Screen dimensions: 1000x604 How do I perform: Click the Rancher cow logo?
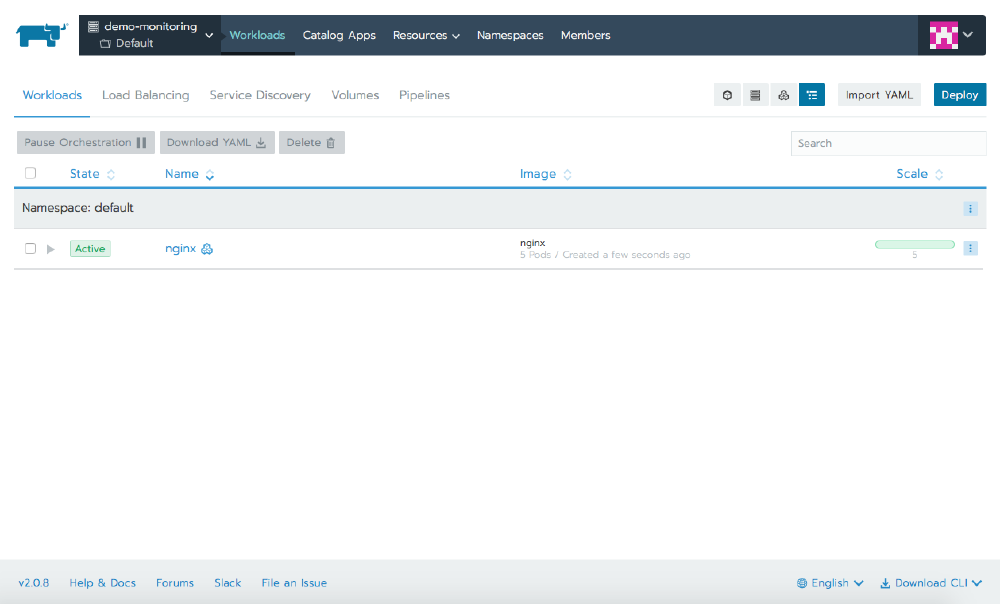[x=40, y=34]
